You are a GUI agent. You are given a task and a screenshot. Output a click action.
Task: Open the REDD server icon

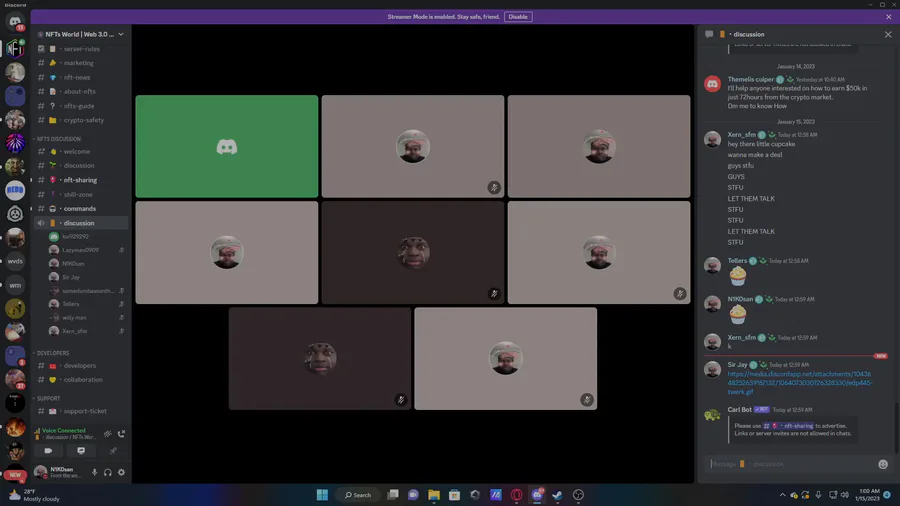(15, 190)
